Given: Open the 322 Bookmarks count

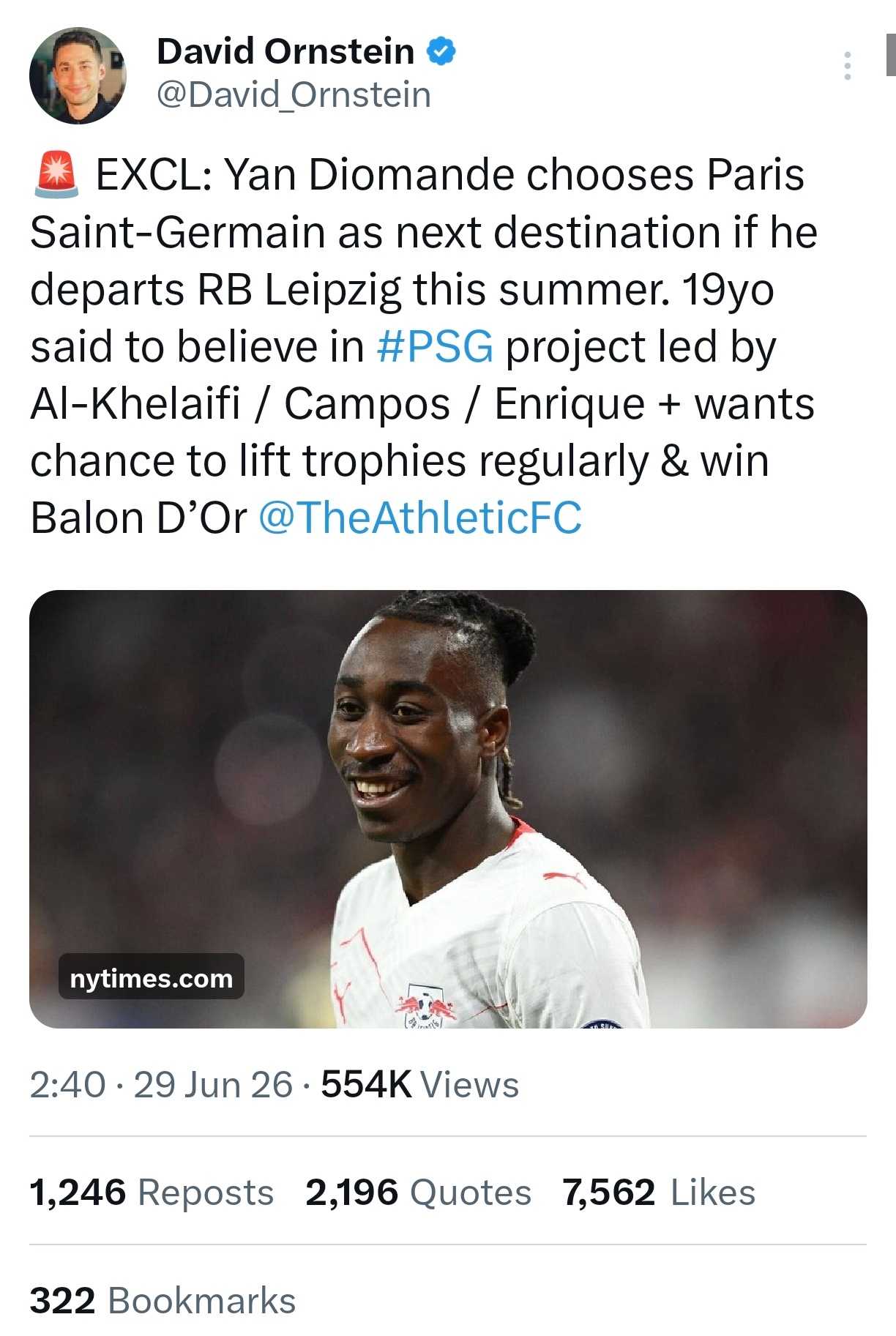Looking at the screenshot, I should point(163,1301).
